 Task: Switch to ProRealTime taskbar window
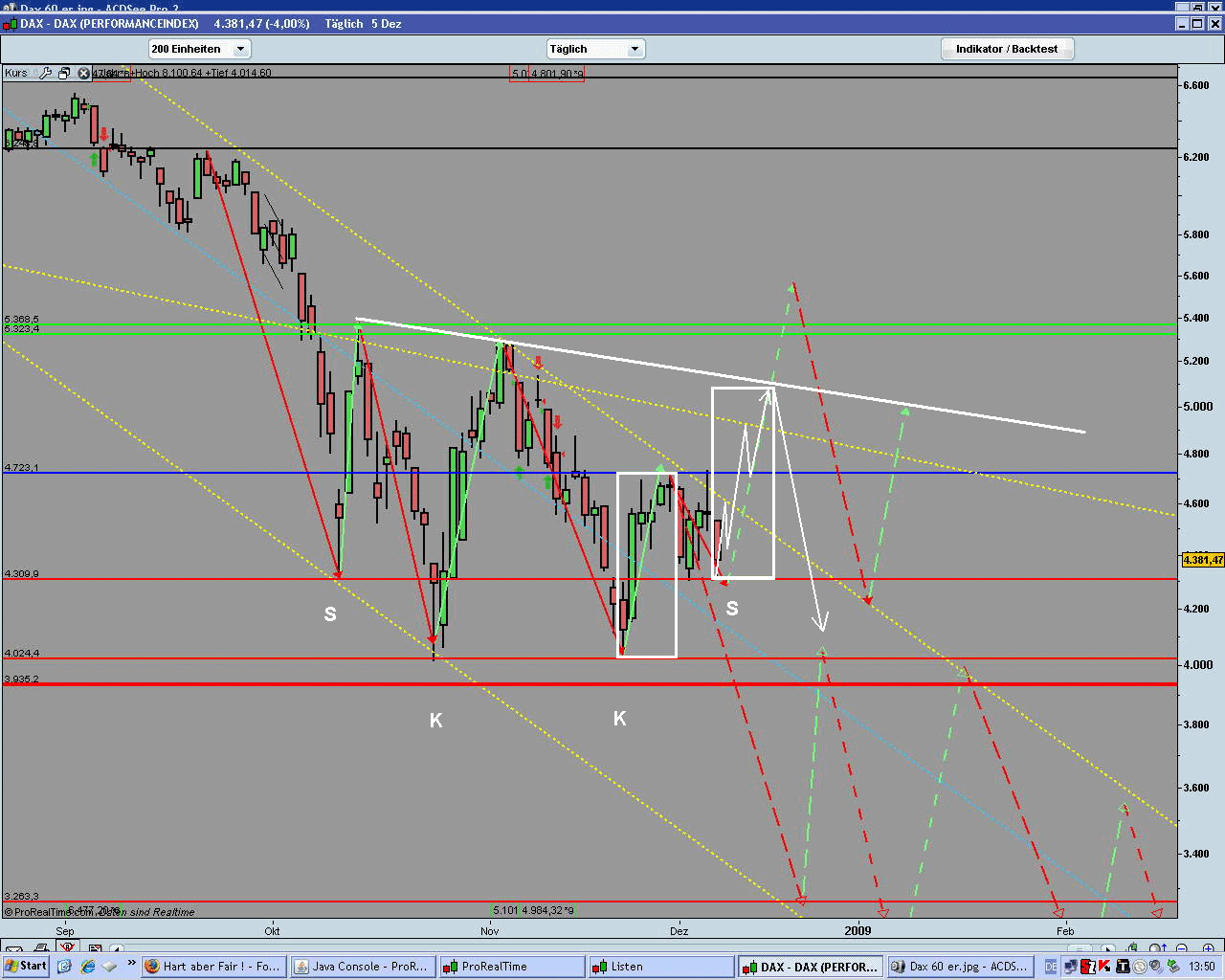(x=512, y=967)
